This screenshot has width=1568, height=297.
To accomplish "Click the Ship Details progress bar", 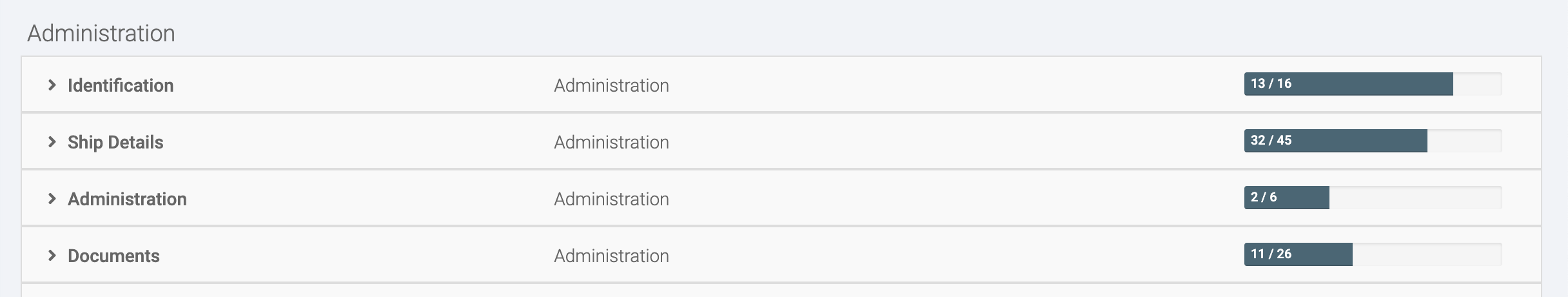I will pos(1372,141).
